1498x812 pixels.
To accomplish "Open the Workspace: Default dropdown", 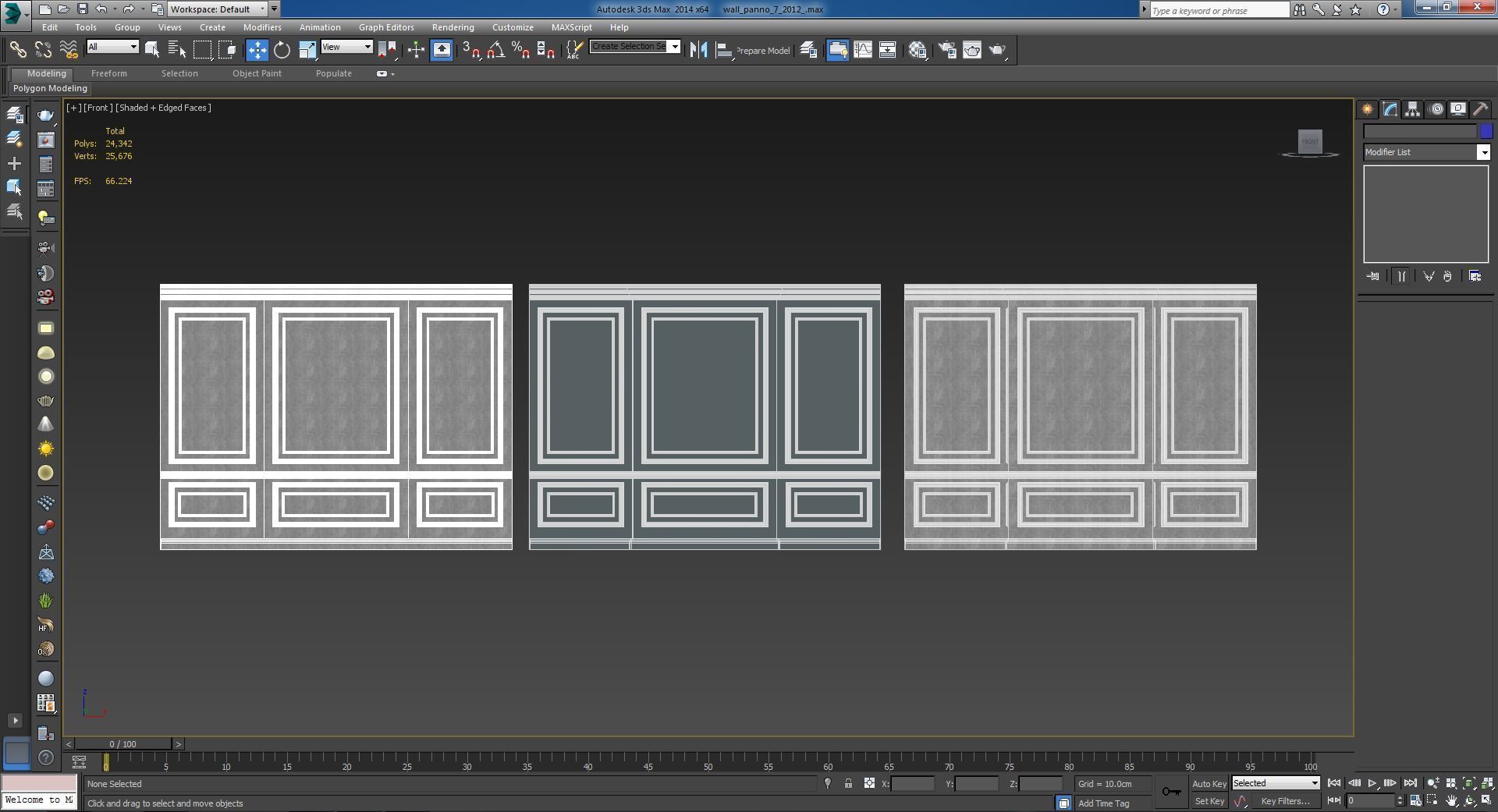I will (218, 9).
